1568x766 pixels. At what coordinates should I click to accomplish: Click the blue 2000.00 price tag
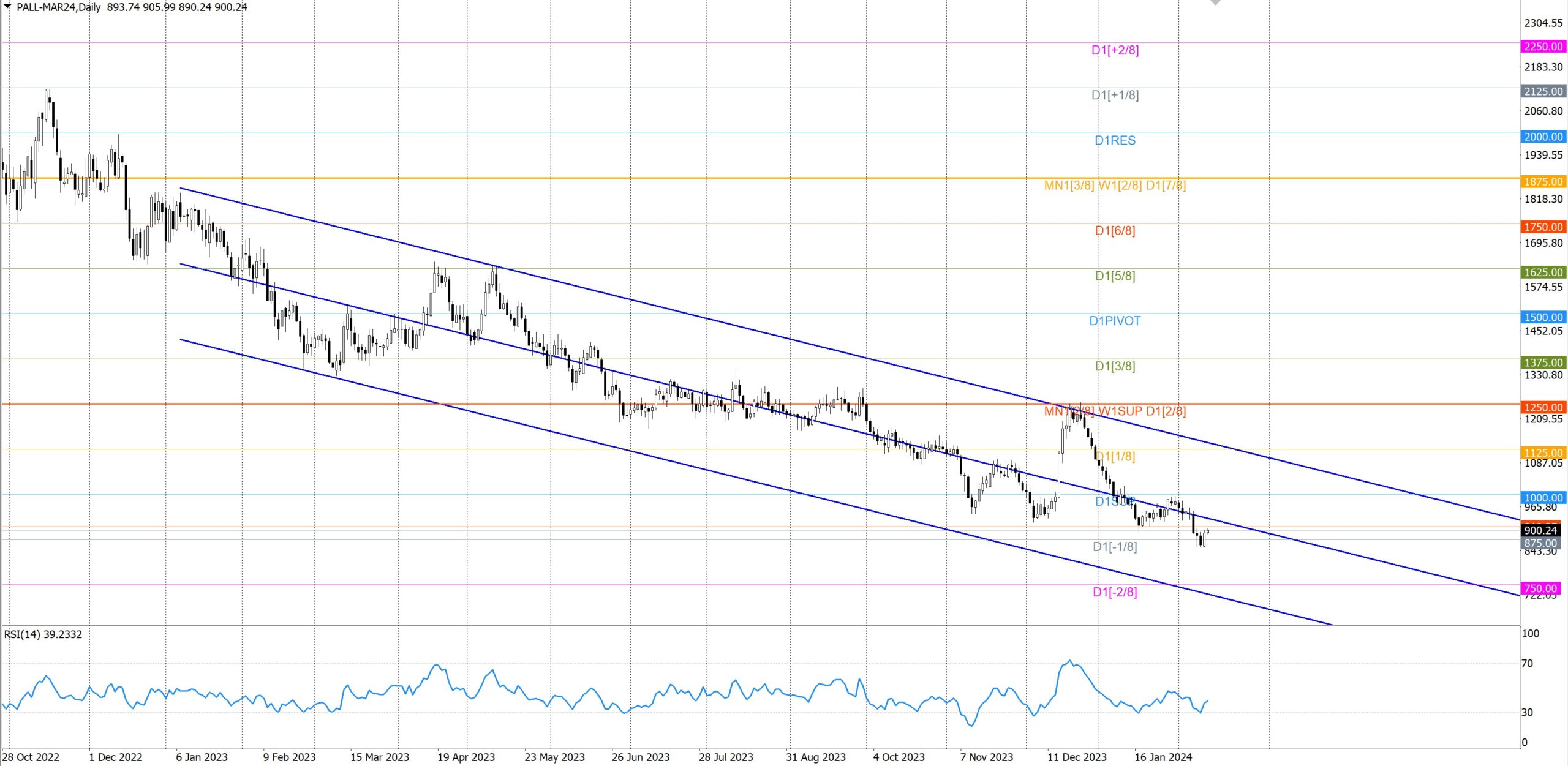(x=1543, y=137)
